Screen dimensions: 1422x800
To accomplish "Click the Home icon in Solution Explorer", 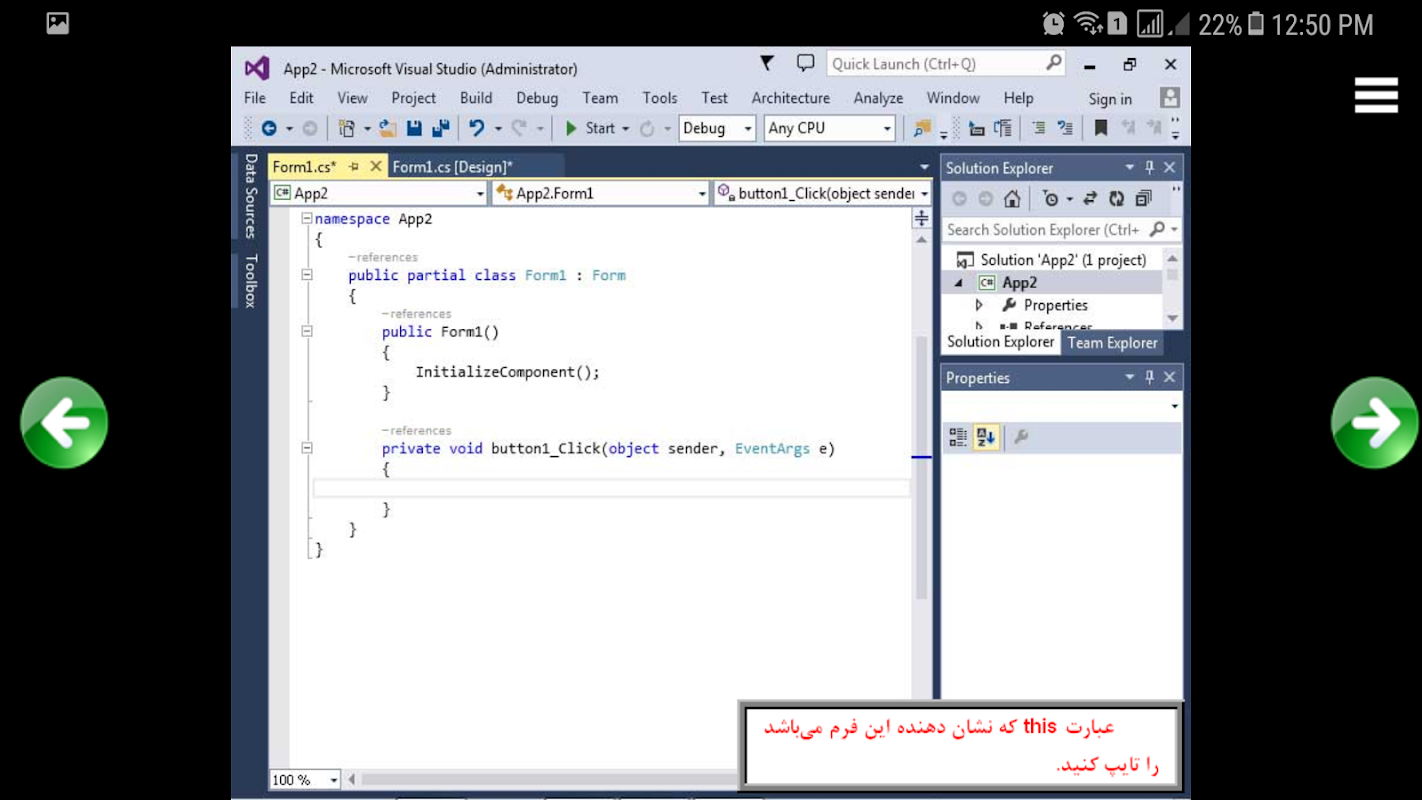I will (x=1012, y=198).
